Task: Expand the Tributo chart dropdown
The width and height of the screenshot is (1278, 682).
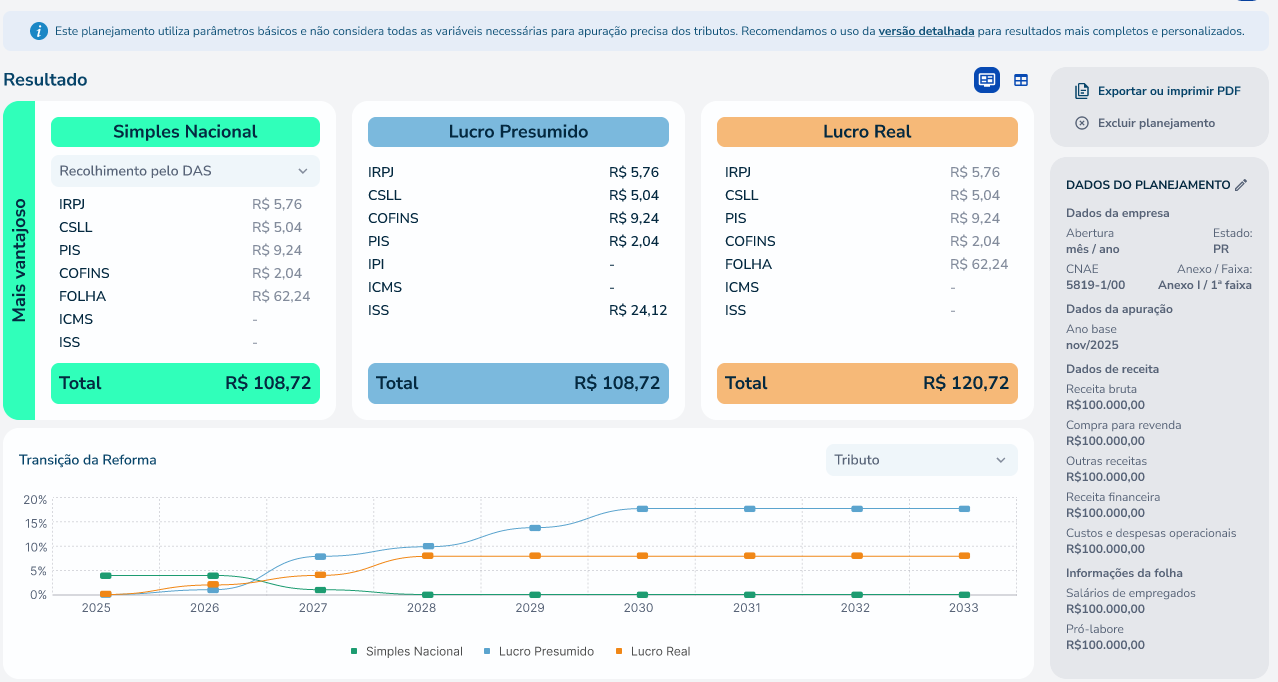Action: (921, 460)
